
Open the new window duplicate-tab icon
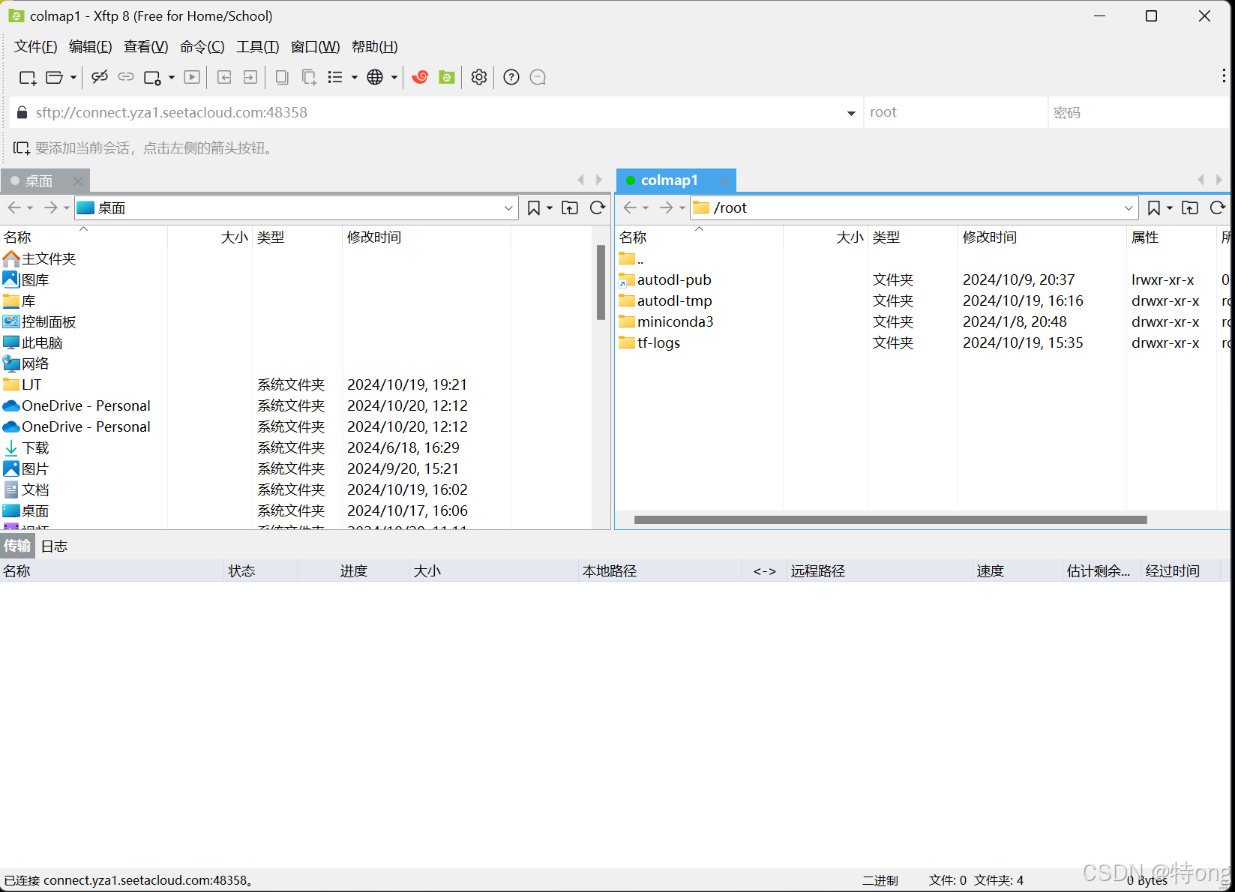pos(308,77)
